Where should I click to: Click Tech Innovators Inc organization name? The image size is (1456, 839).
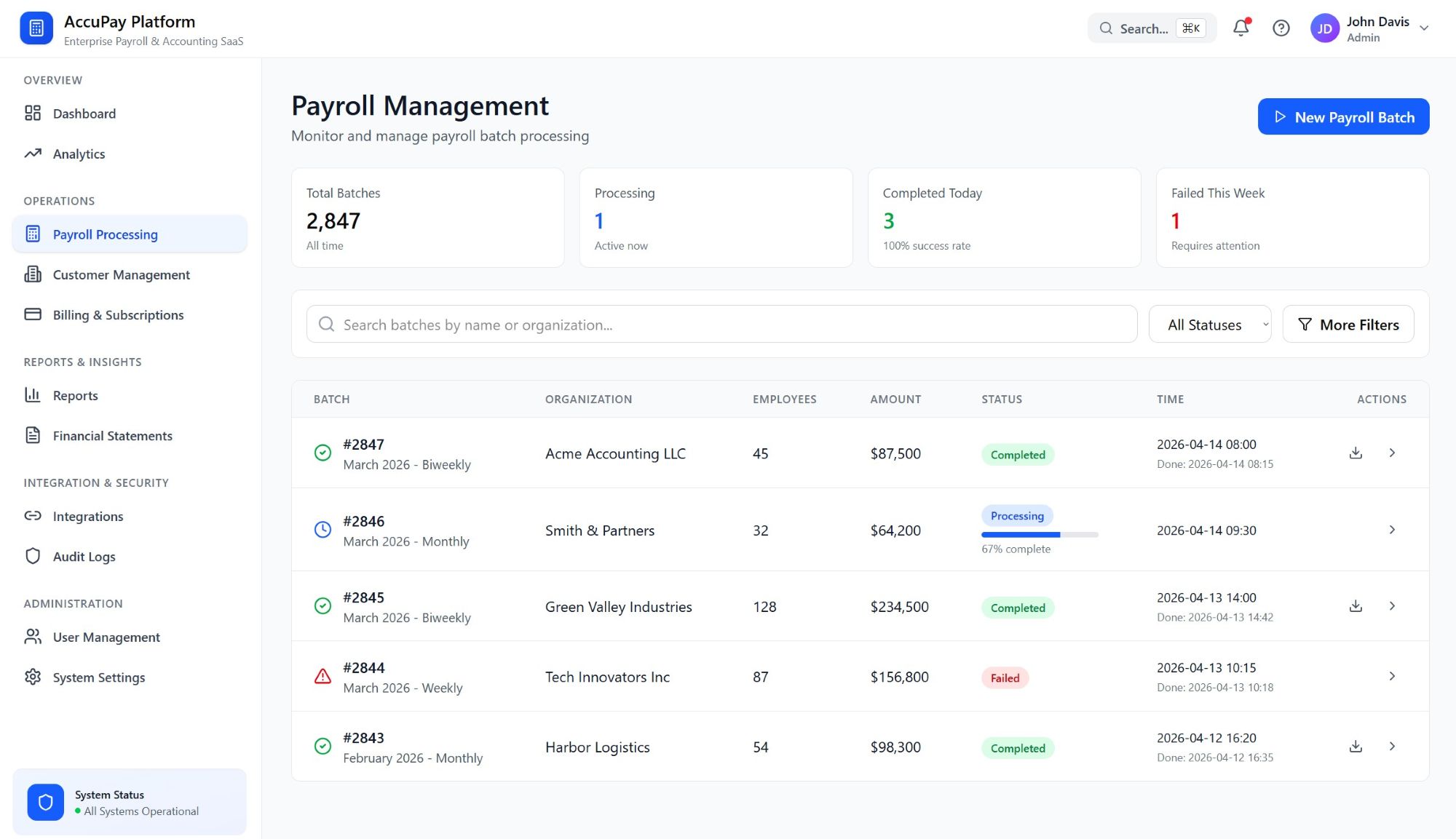[x=607, y=677]
